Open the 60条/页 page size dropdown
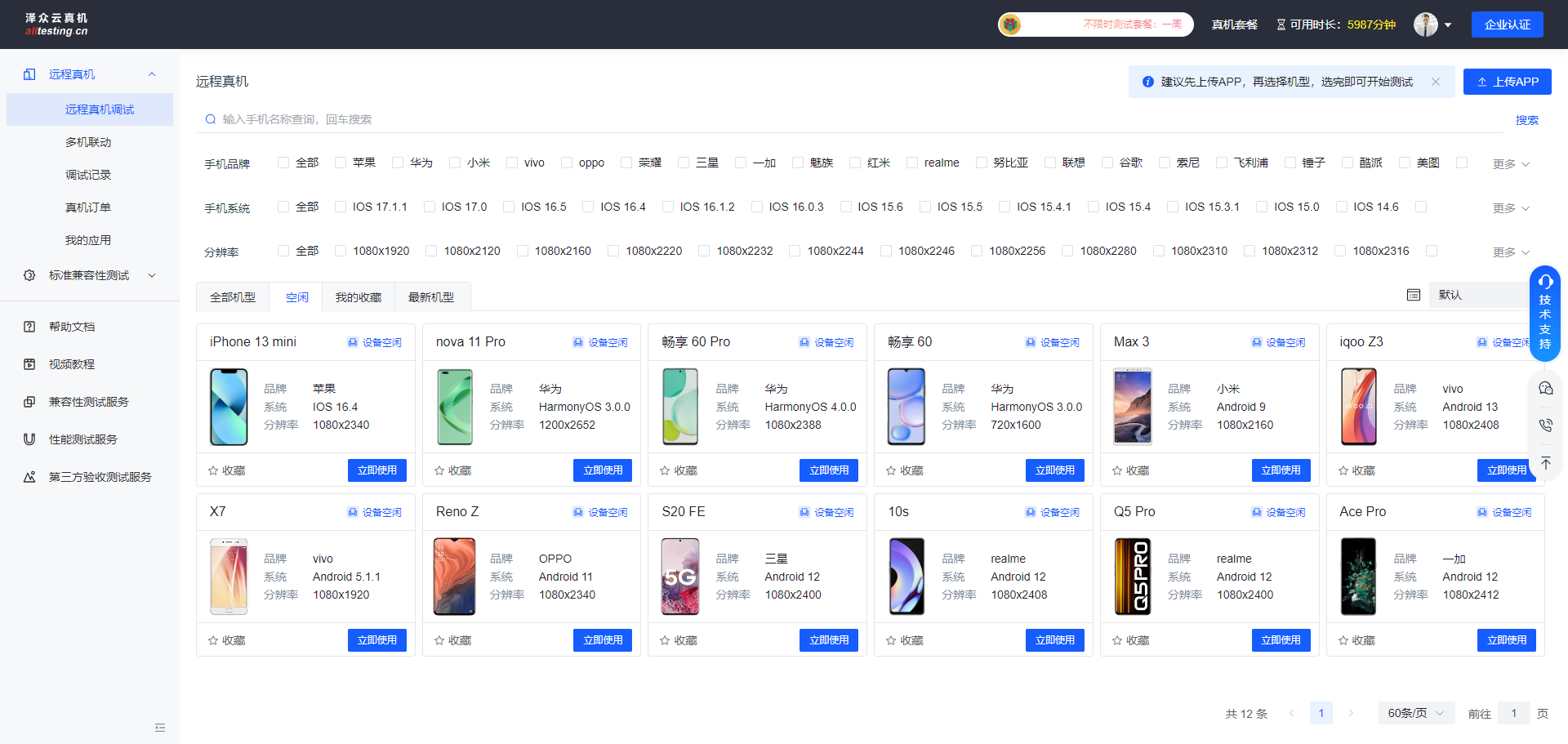This screenshot has height=744, width=1568. pos(1416,713)
